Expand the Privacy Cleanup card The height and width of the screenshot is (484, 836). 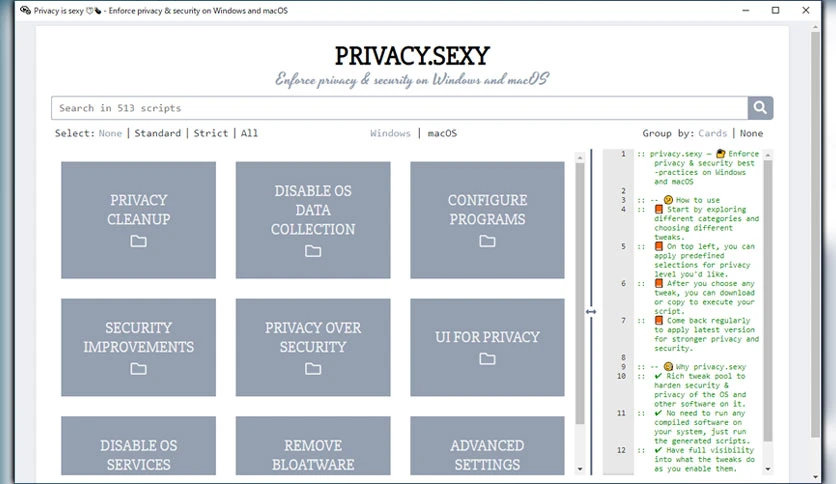click(x=139, y=220)
